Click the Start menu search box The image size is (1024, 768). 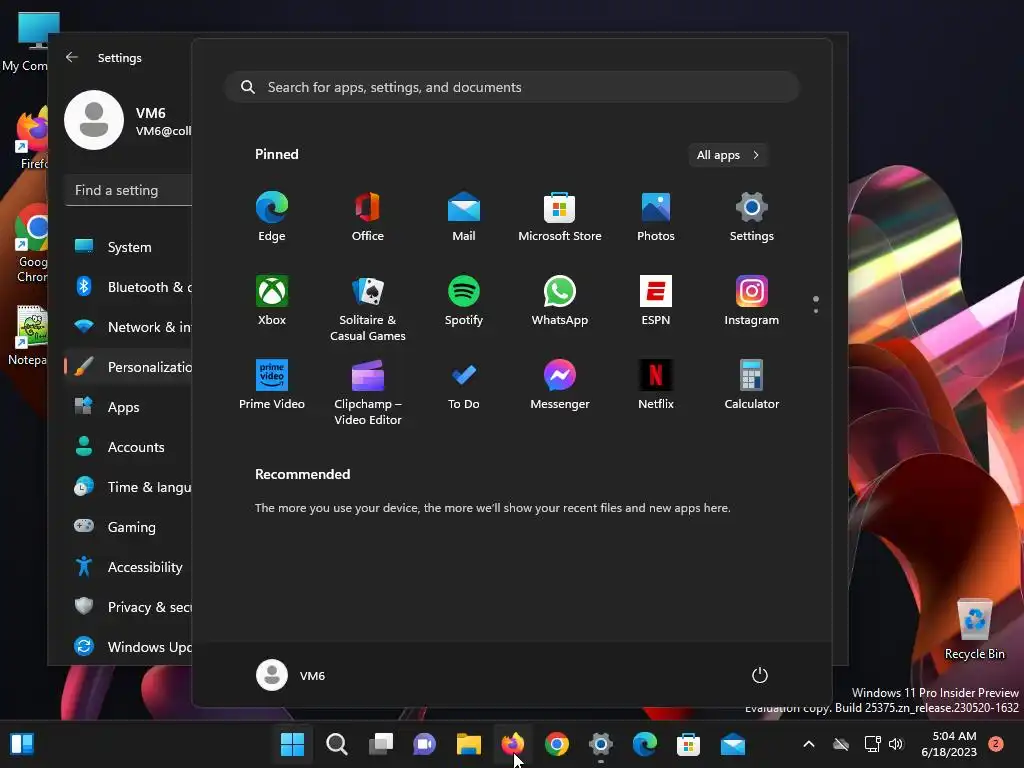[512, 87]
